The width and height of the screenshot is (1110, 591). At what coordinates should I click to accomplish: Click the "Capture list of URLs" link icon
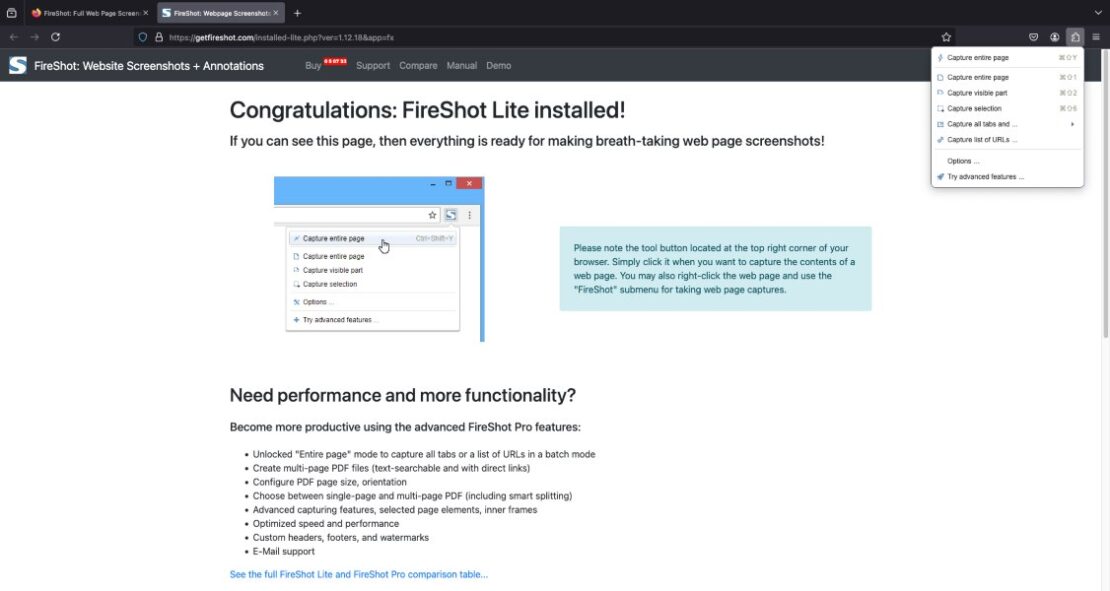pyautogui.click(x=940, y=139)
